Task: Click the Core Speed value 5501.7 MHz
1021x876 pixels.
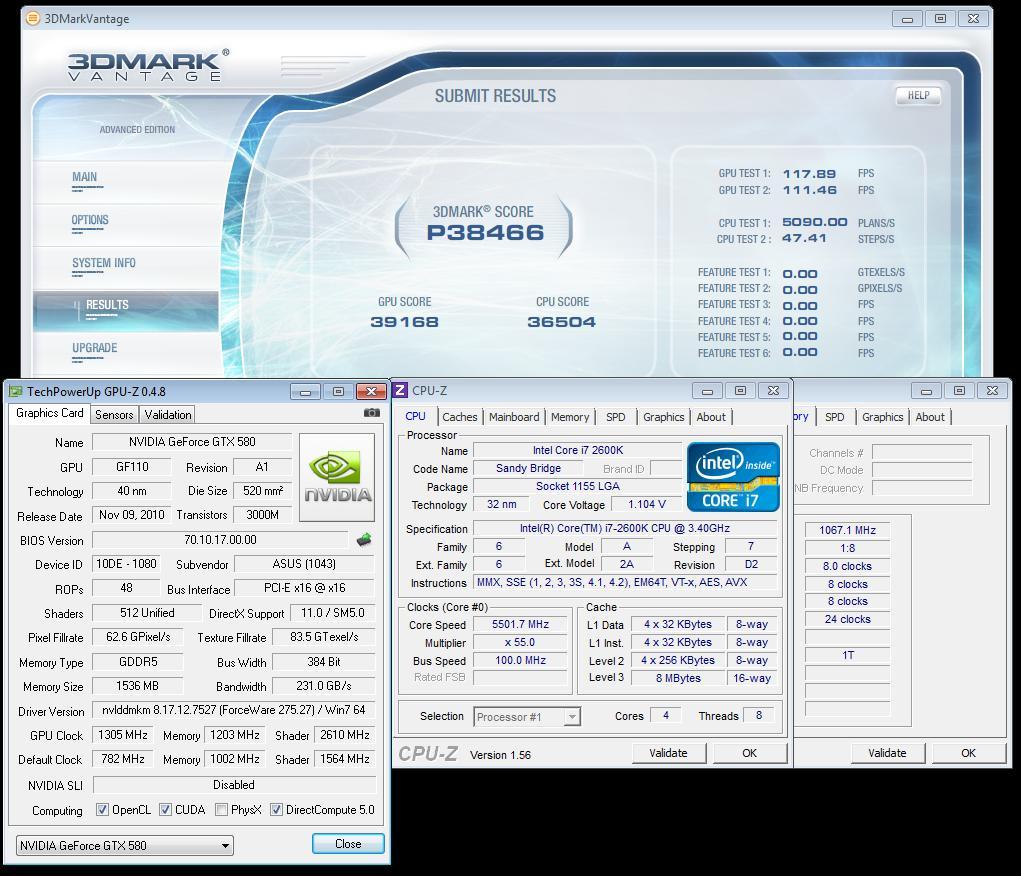Action: [x=520, y=624]
